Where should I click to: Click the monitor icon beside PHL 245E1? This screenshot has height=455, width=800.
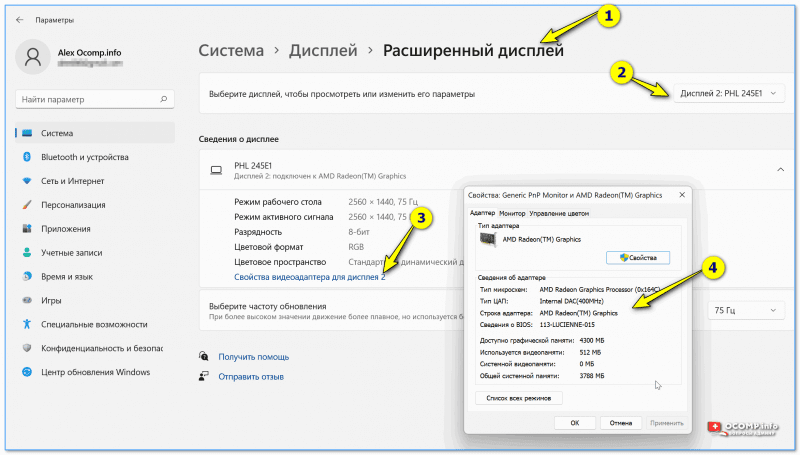pos(216,170)
